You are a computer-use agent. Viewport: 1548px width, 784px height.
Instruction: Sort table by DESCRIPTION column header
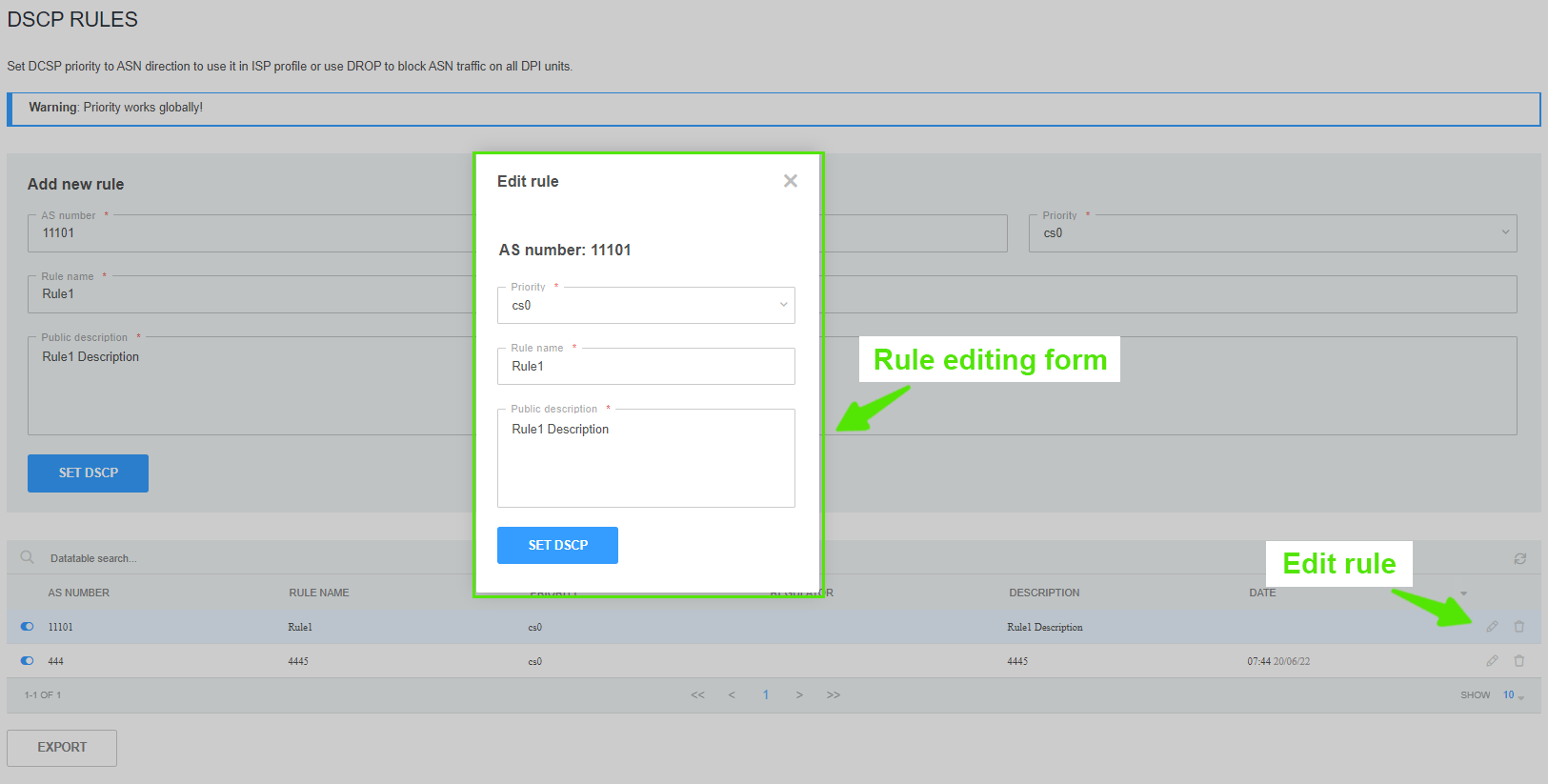1044,593
